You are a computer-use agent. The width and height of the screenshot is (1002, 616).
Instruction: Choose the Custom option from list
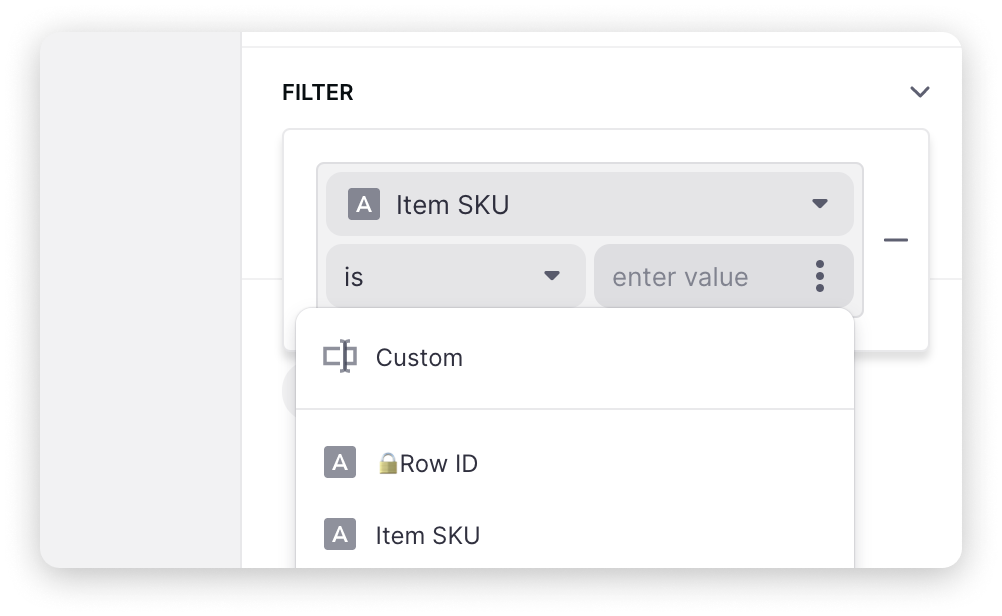coord(419,358)
